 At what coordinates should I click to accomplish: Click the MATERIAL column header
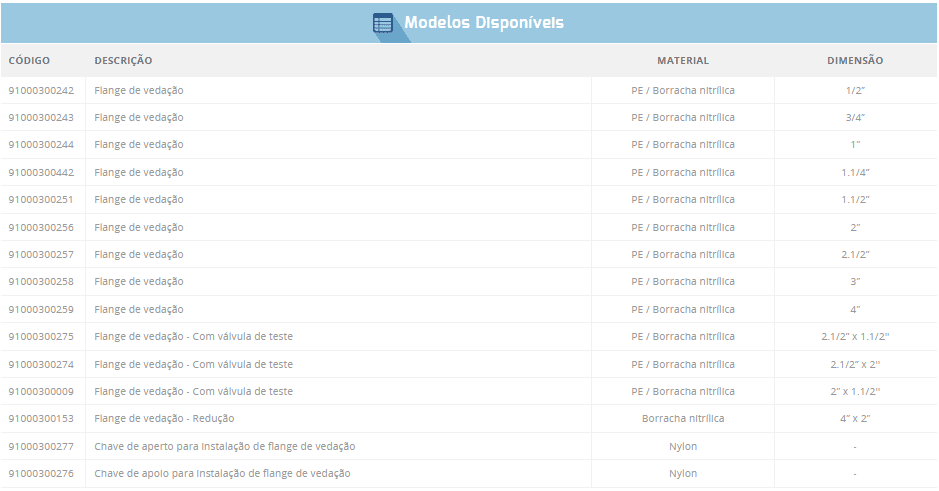[x=682, y=61]
